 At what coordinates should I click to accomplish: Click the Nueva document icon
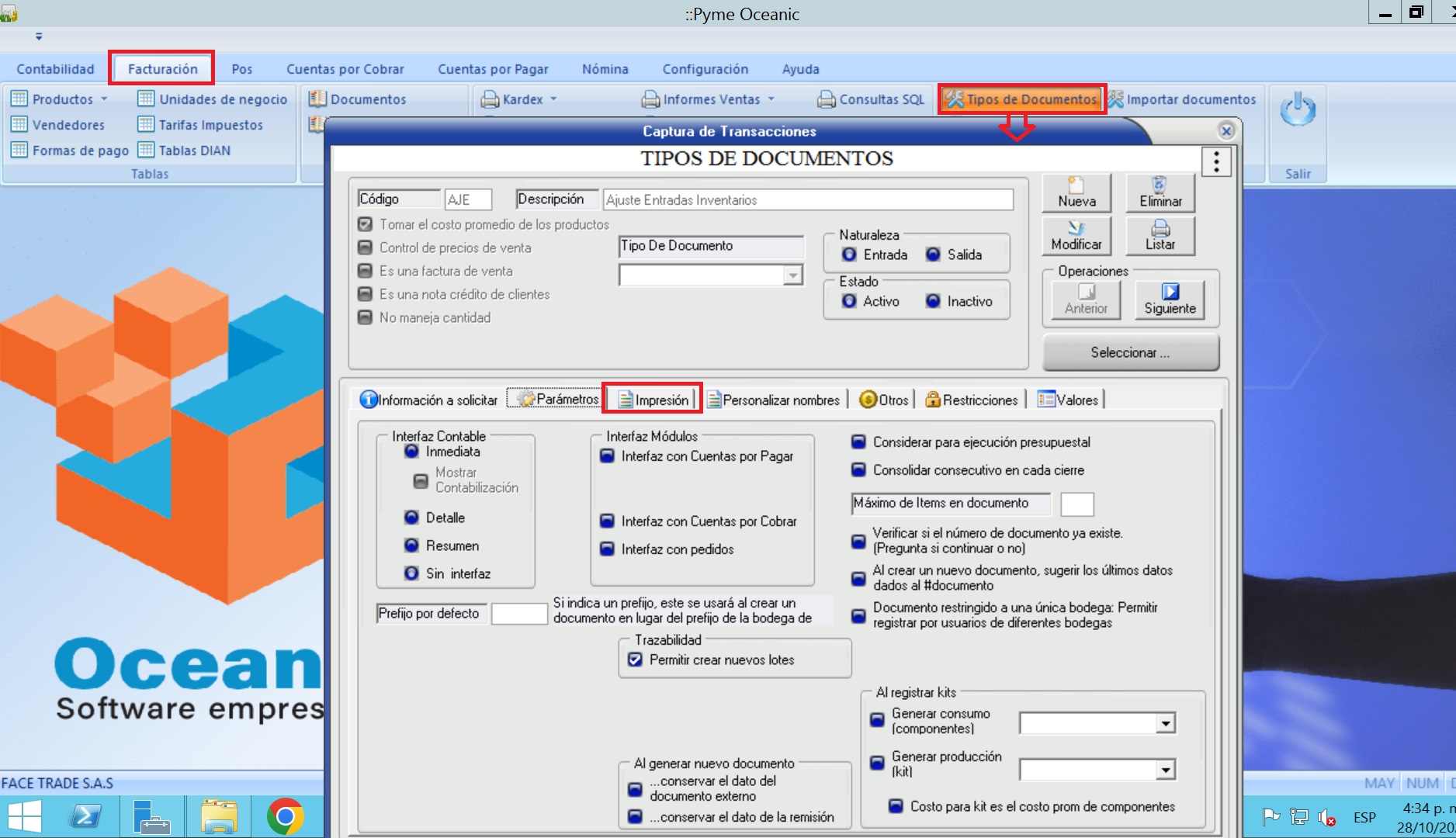click(x=1076, y=184)
